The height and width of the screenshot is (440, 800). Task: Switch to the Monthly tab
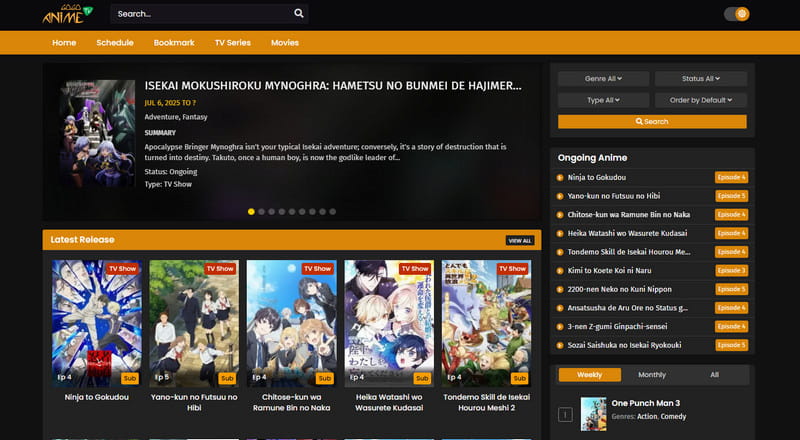tap(652, 375)
